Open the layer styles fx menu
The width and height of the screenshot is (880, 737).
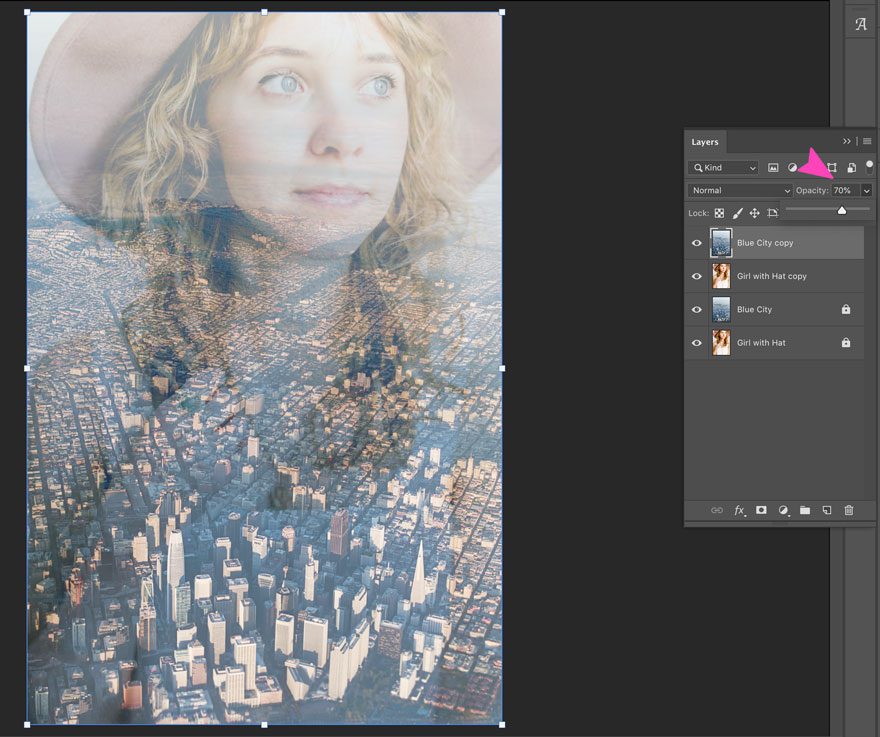[x=739, y=511]
